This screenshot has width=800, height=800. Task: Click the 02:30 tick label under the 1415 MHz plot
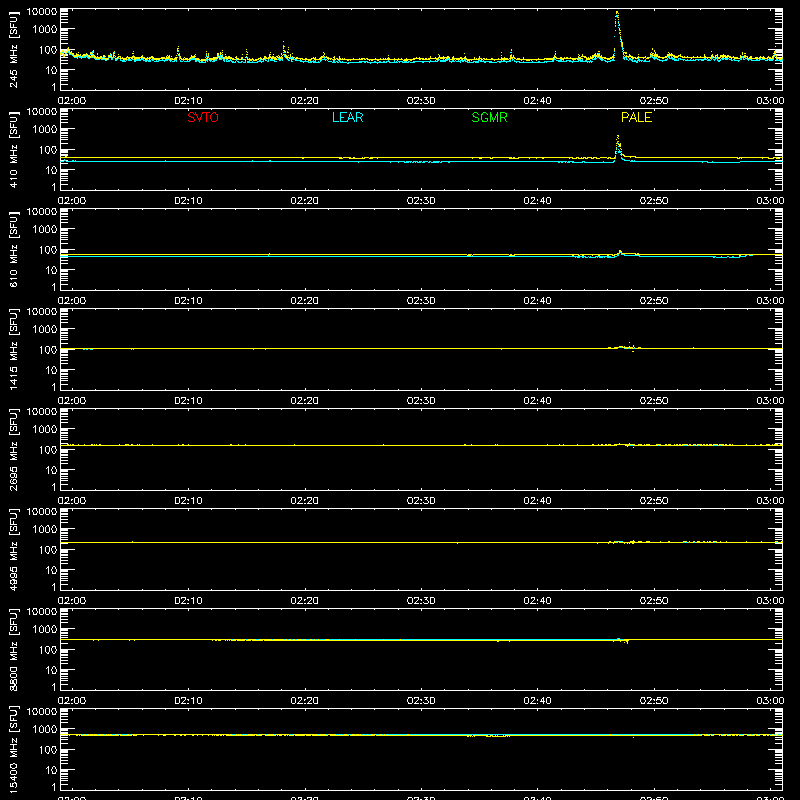pyautogui.click(x=421, y=401)
